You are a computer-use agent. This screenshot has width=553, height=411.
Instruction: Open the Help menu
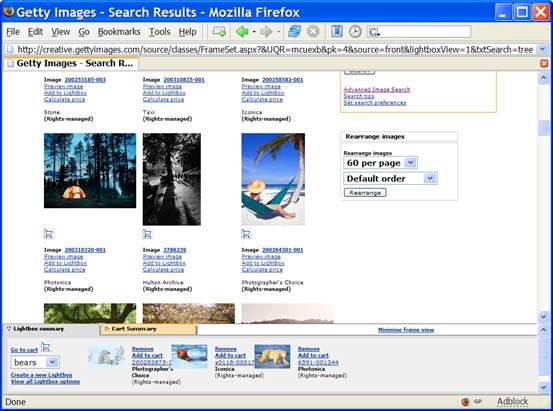tap(187, 32)
